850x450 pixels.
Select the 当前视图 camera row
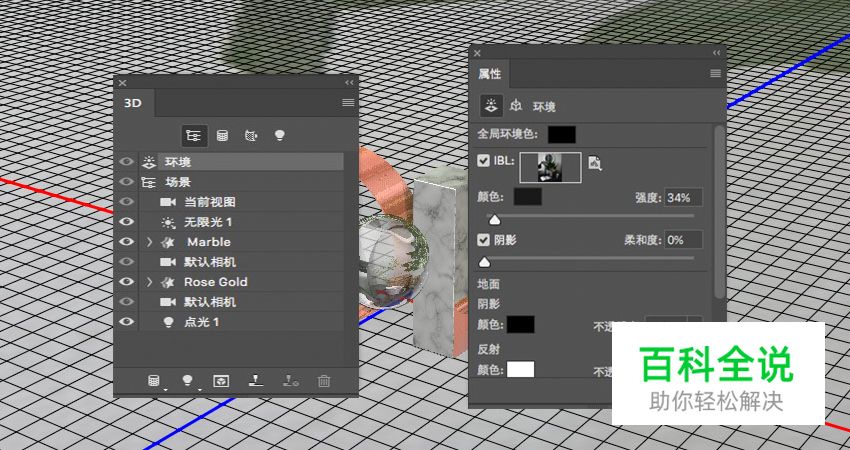pos(242,202)
